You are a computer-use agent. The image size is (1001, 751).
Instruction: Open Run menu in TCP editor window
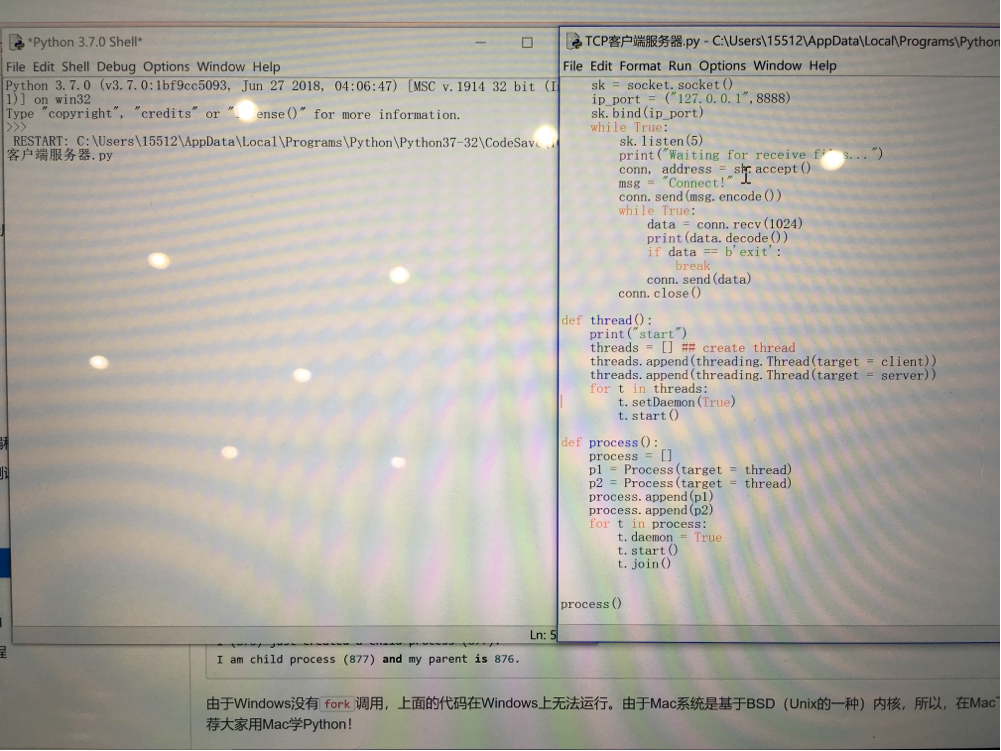(680, 66)
